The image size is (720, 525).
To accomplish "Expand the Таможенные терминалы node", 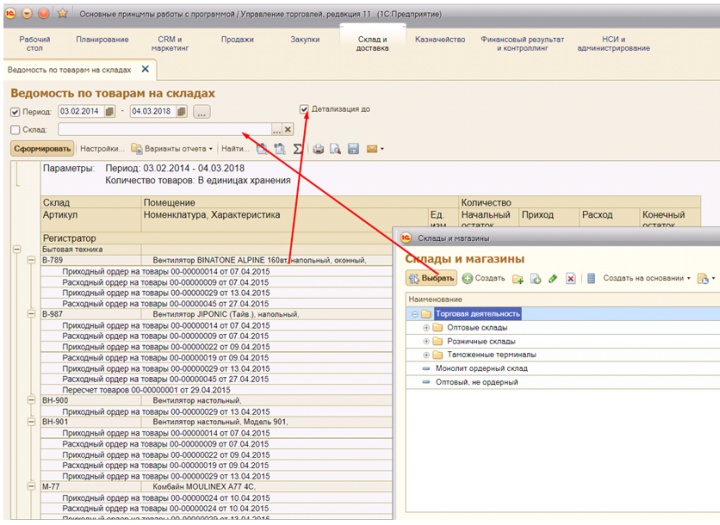I will (426, 355).
